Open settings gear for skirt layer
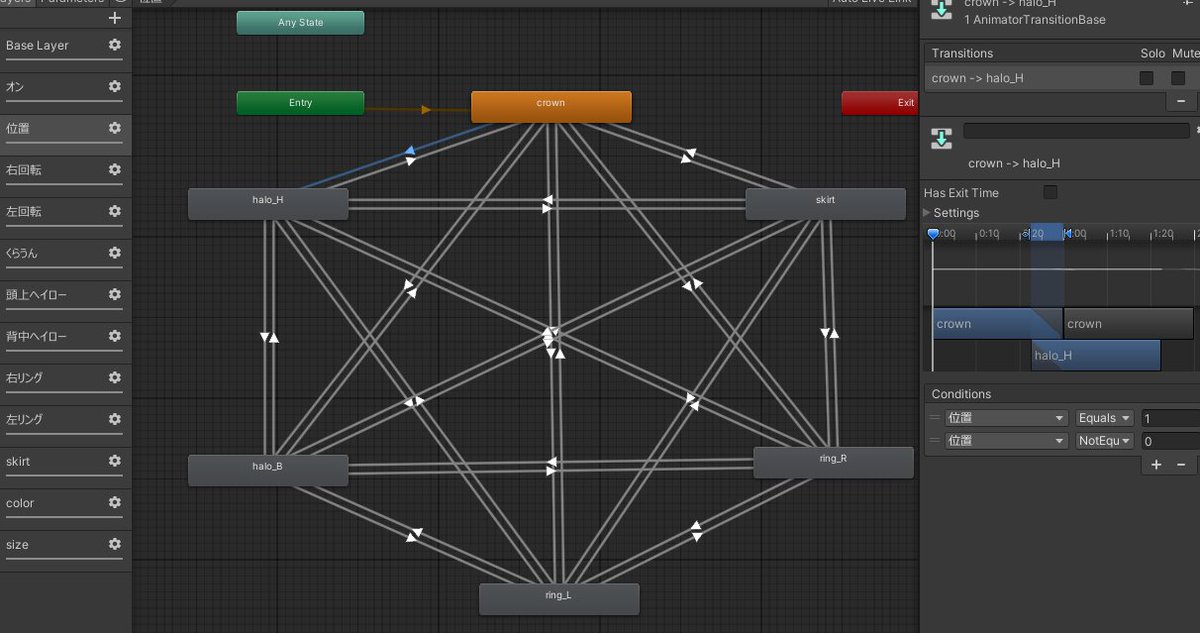Screen dimensions: 1200x633 115,461
